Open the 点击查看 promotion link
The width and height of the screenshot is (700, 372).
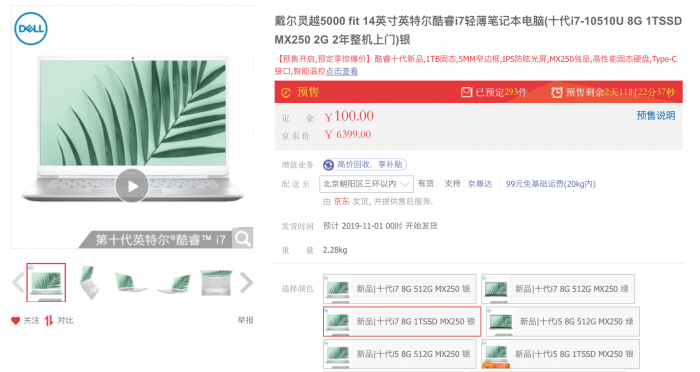click(x=342, y=71)
